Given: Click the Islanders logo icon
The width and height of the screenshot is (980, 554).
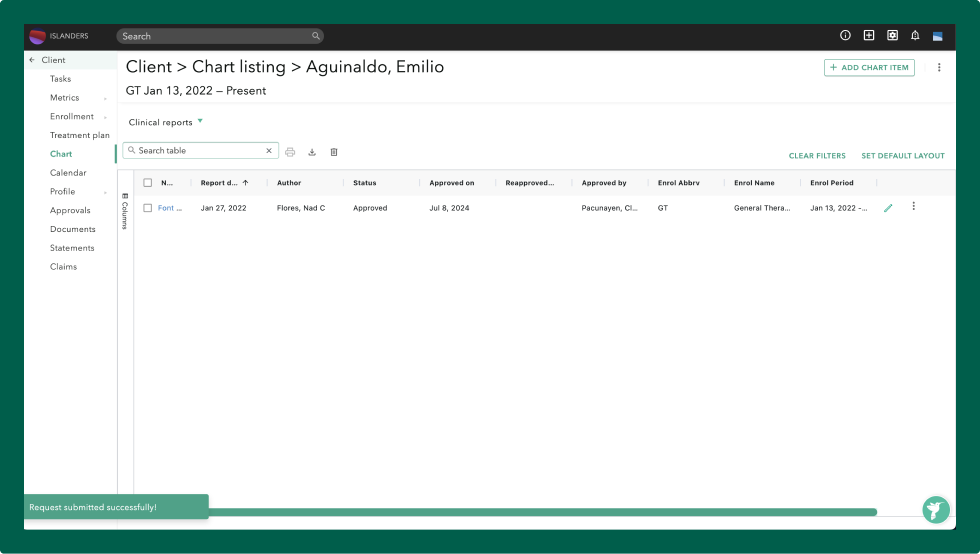Looking at the screenshot, I should (x=38, y=36).
